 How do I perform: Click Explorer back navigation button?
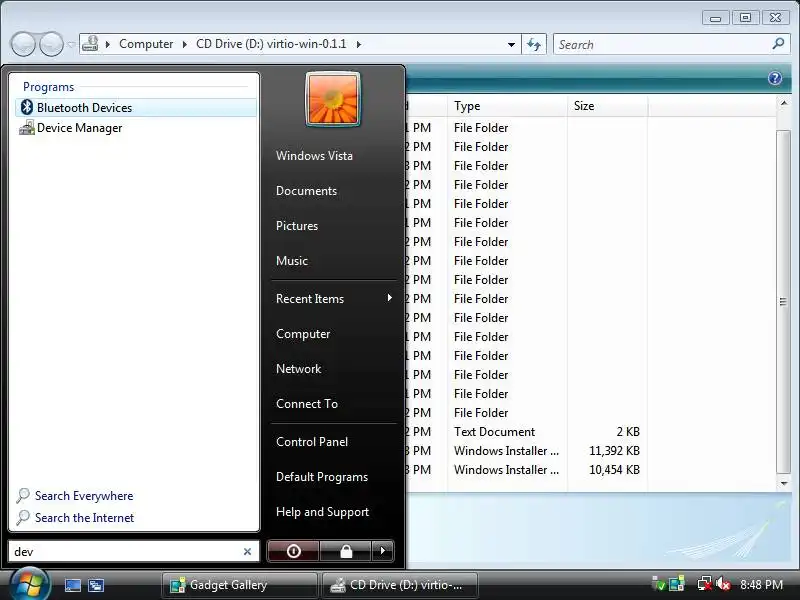[x=23, y=44]
